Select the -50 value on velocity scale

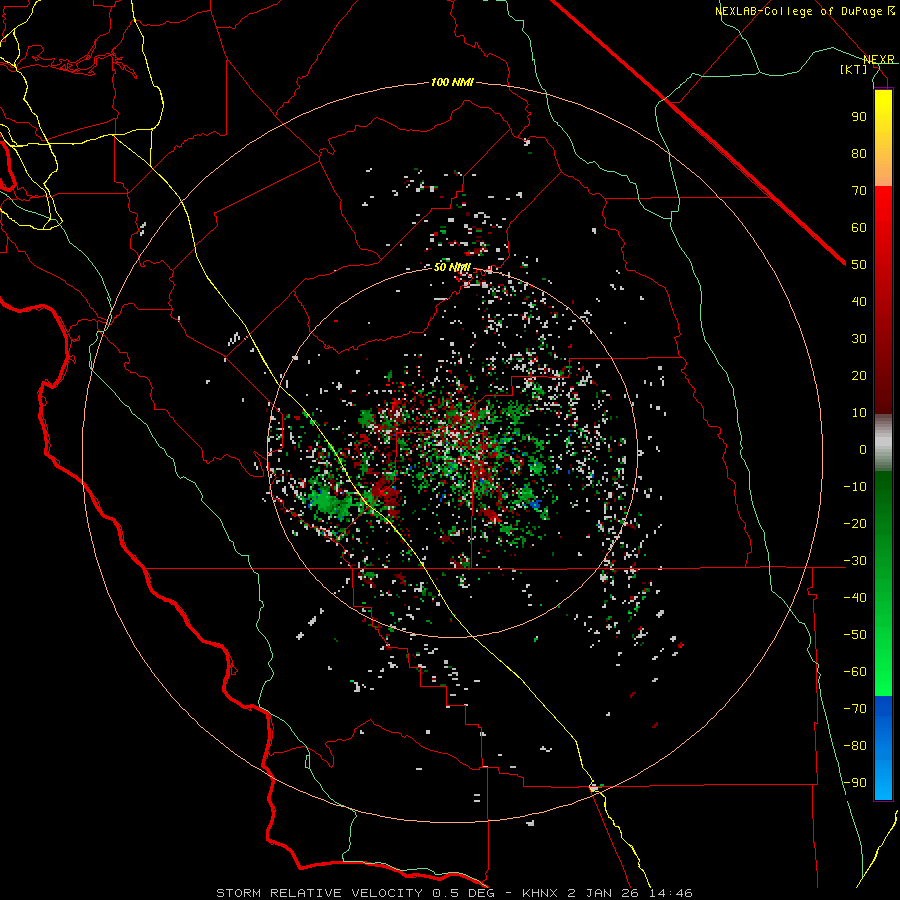(855, 635)
